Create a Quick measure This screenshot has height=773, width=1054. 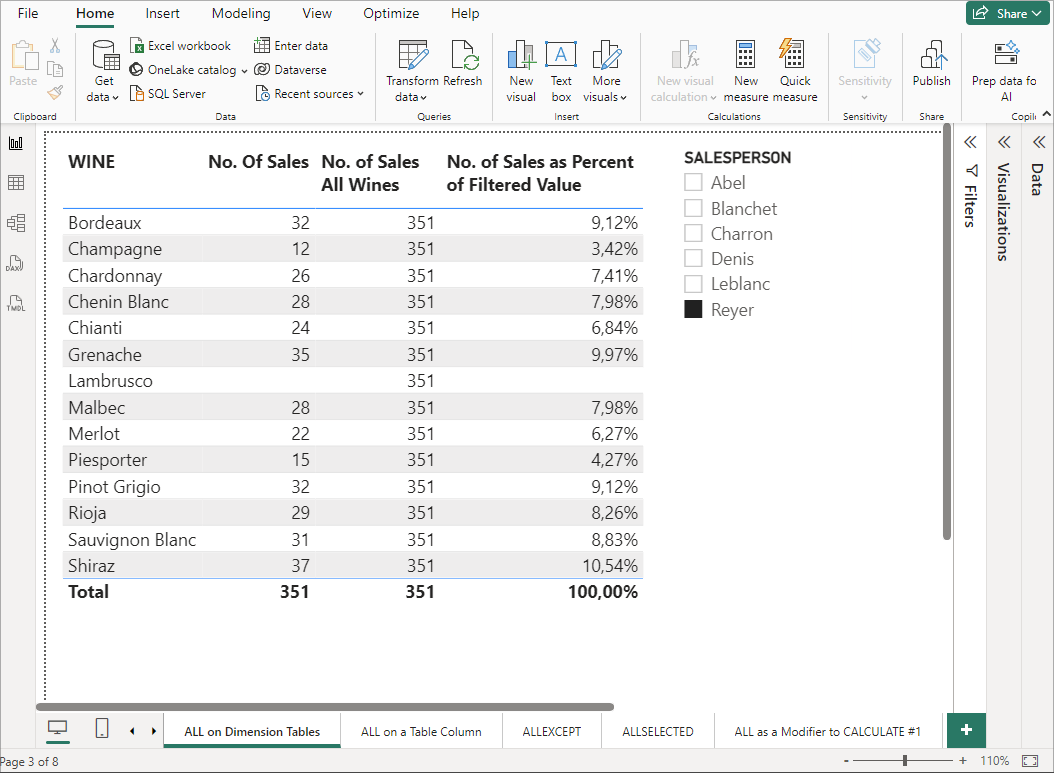tap(795, 71)
